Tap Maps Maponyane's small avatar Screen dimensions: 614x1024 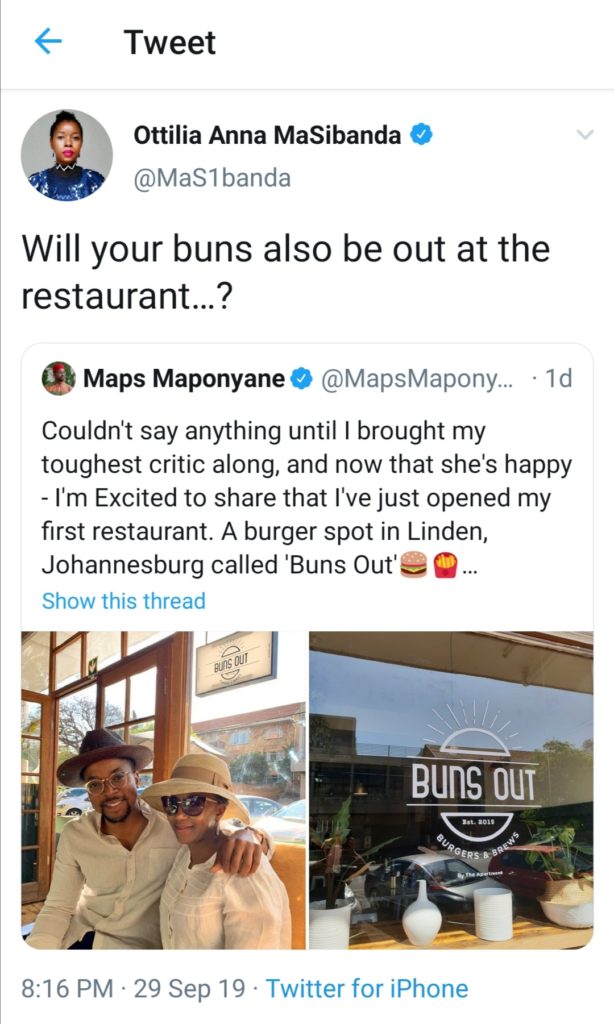tap(58, 378)
